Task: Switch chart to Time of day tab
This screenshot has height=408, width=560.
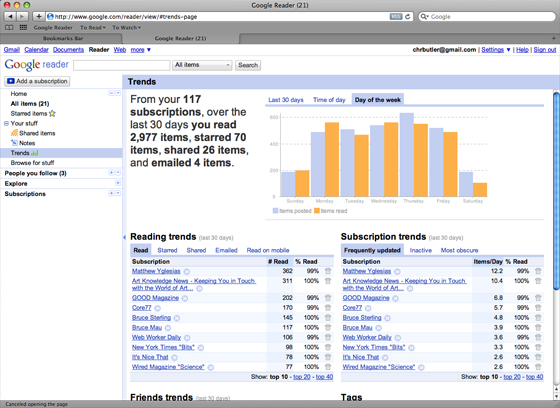Action: pyautogui.click(x=329, y=100)
